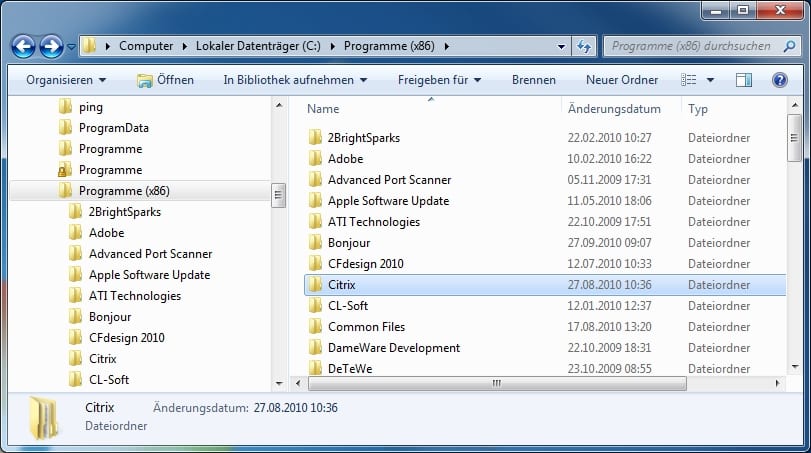Click 2BrightSparks folder icon in file list
The width and height of the screenshot is (811, 453).
click(x=315, y=138)
